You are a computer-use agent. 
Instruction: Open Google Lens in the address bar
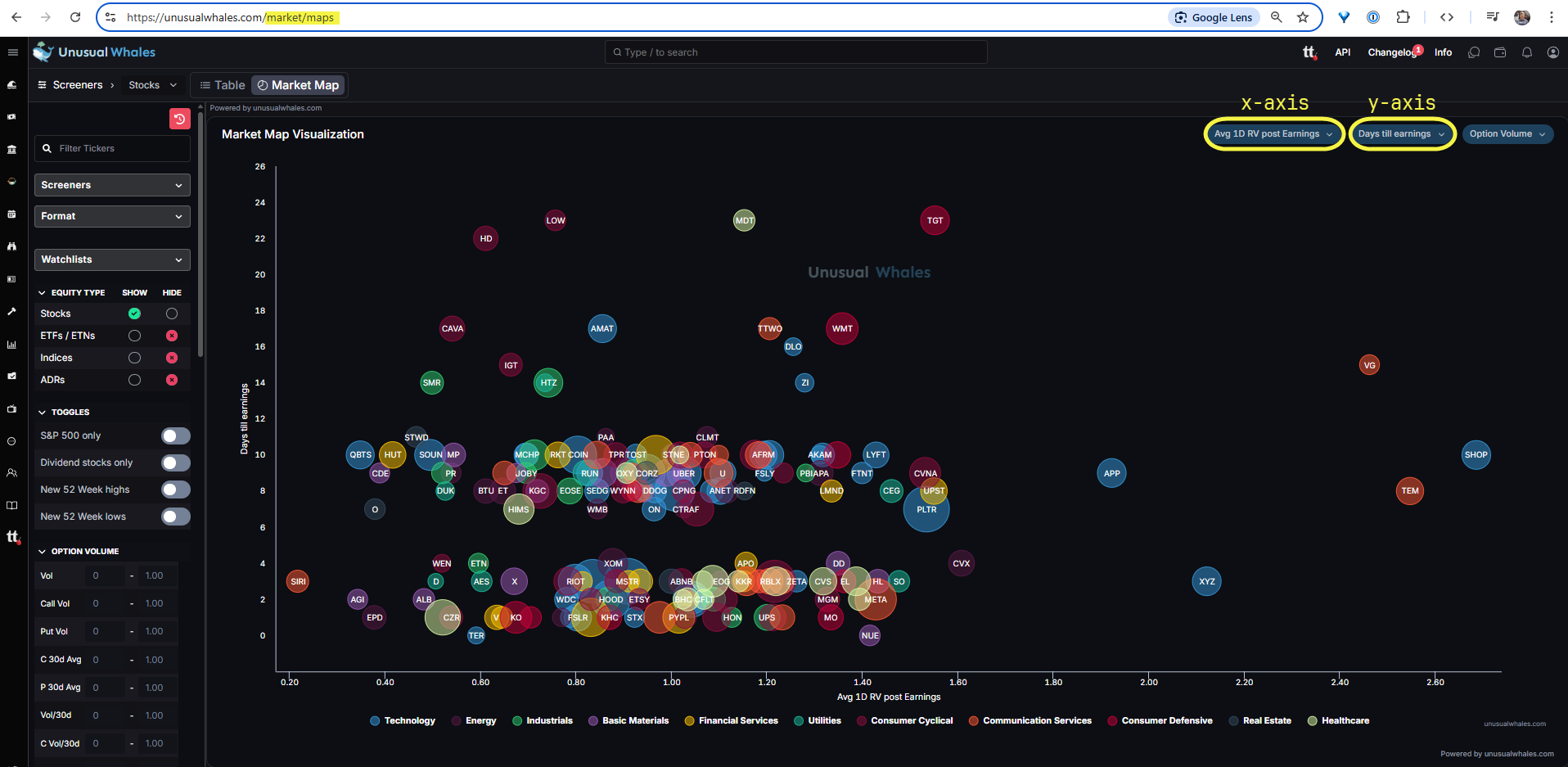1214,17
